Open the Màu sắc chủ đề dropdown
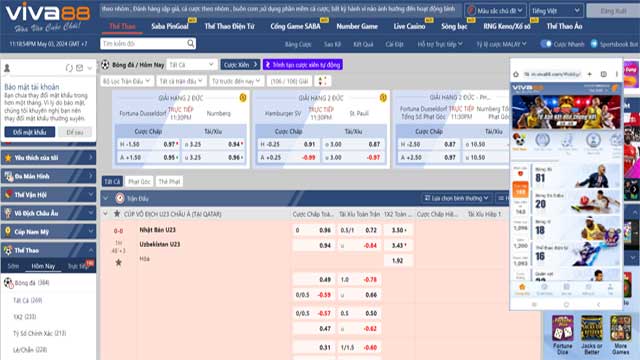 pos(495,11)
